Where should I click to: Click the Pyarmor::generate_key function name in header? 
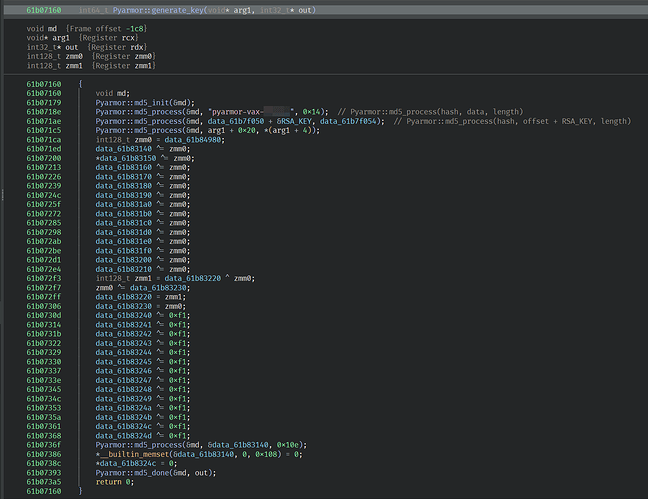point(158,10)
